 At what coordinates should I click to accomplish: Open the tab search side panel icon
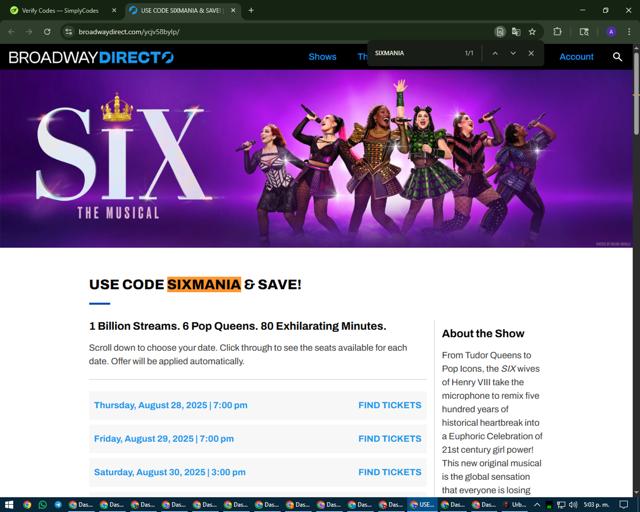point(584,32)
